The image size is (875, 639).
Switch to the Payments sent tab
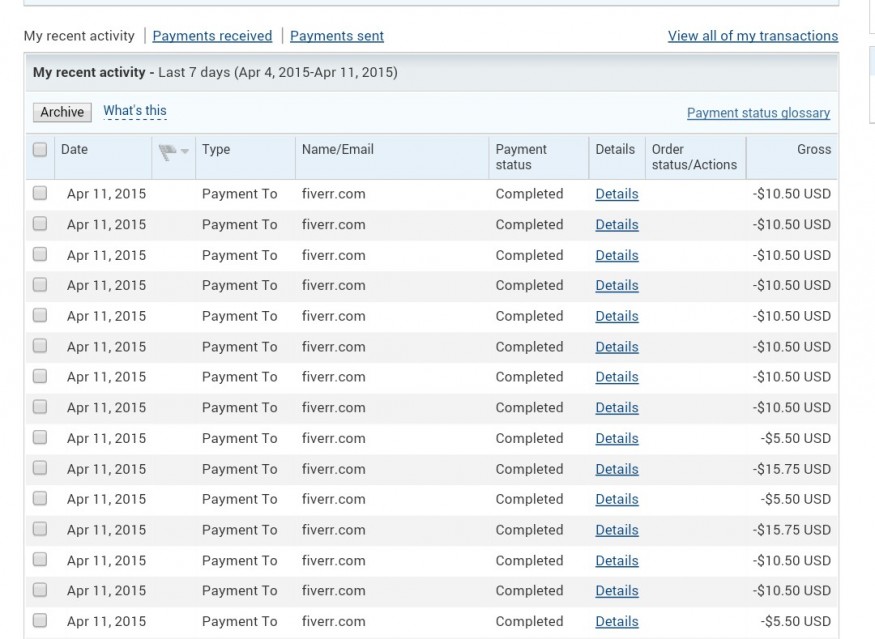click(337, 36)
